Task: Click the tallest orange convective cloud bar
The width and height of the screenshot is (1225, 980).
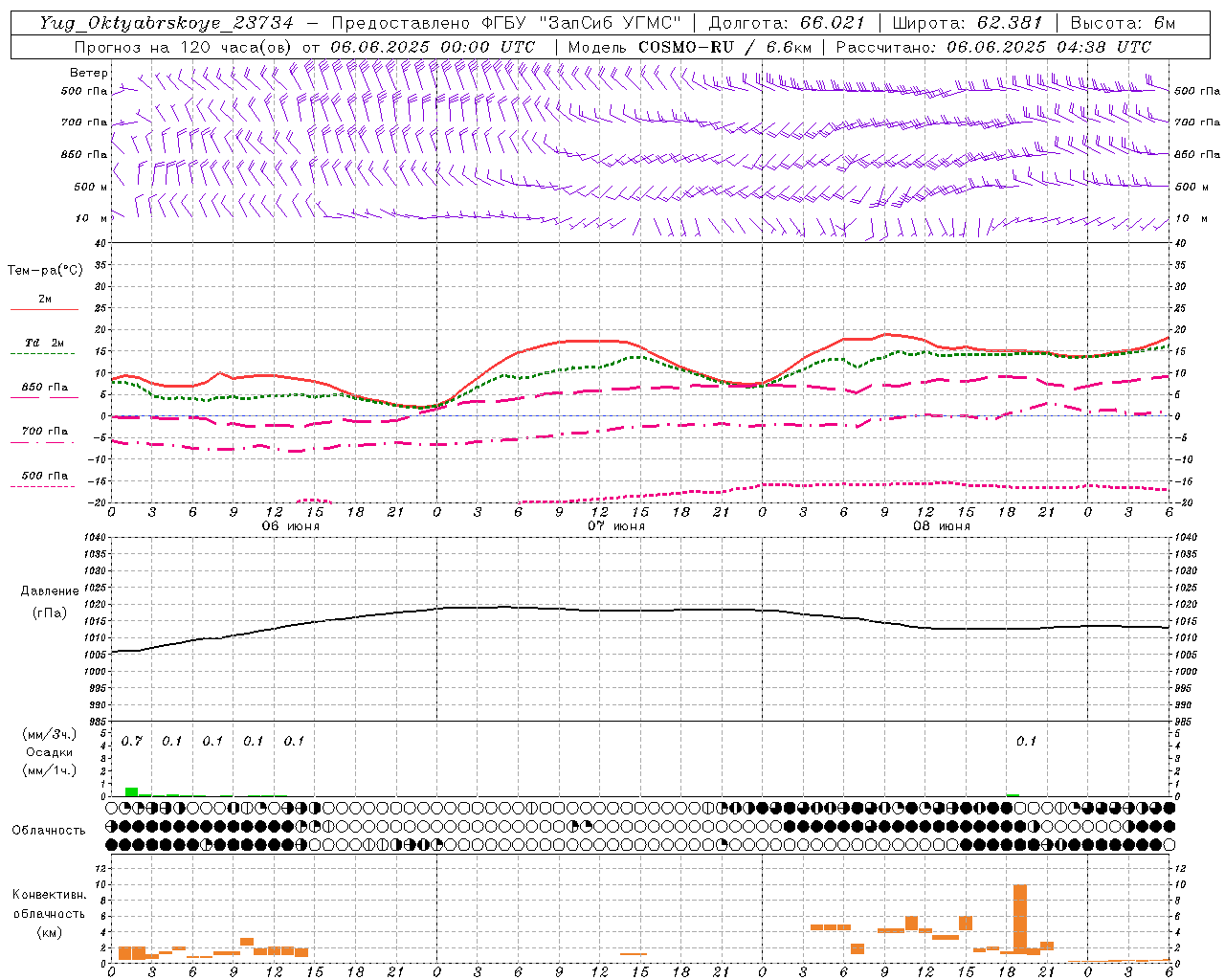Action: 1020,920
